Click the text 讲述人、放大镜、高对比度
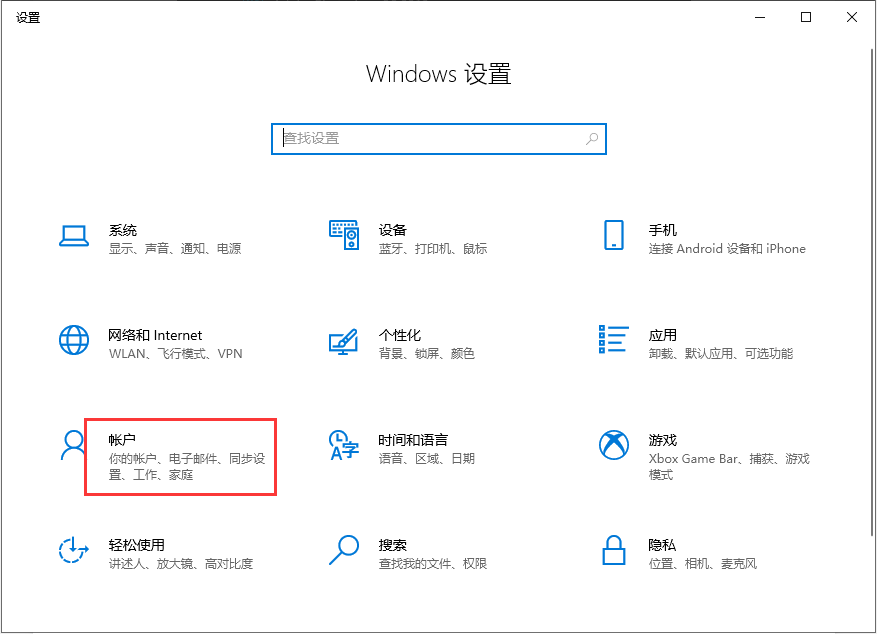877x634 pixels. tap(181, 564)
